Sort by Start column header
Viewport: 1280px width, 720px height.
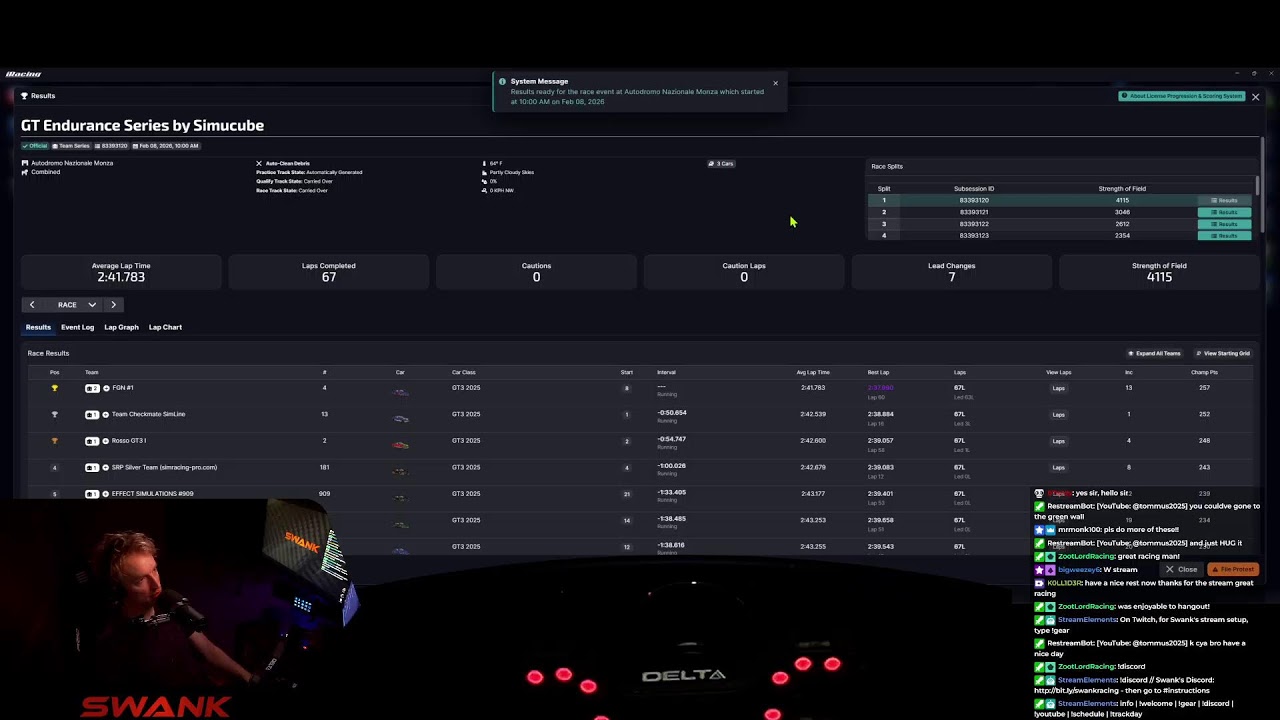pyautogui.click(x=627, y=373)
